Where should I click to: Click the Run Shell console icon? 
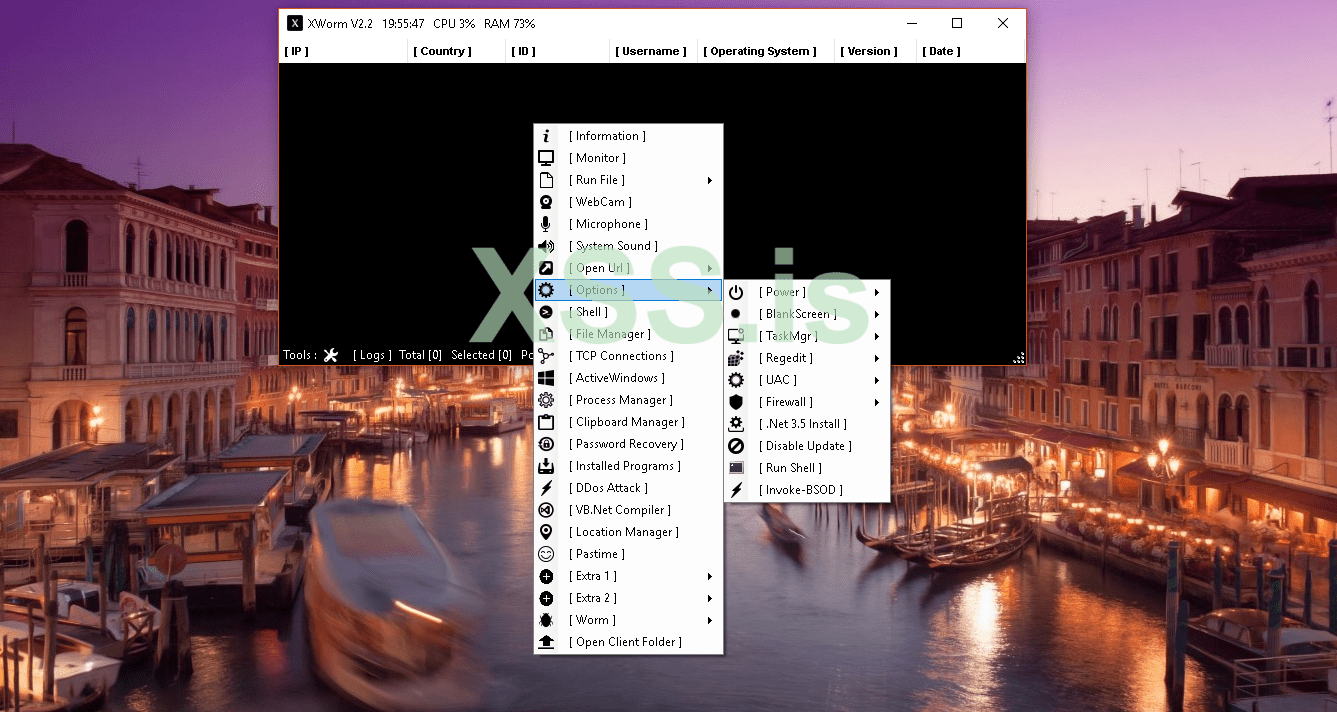736,468
